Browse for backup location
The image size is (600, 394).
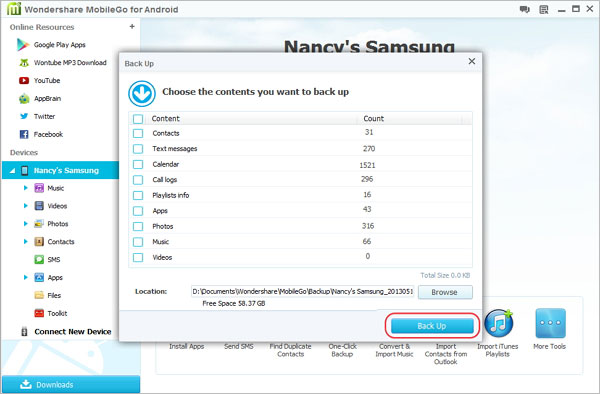(x=445, y=292)
